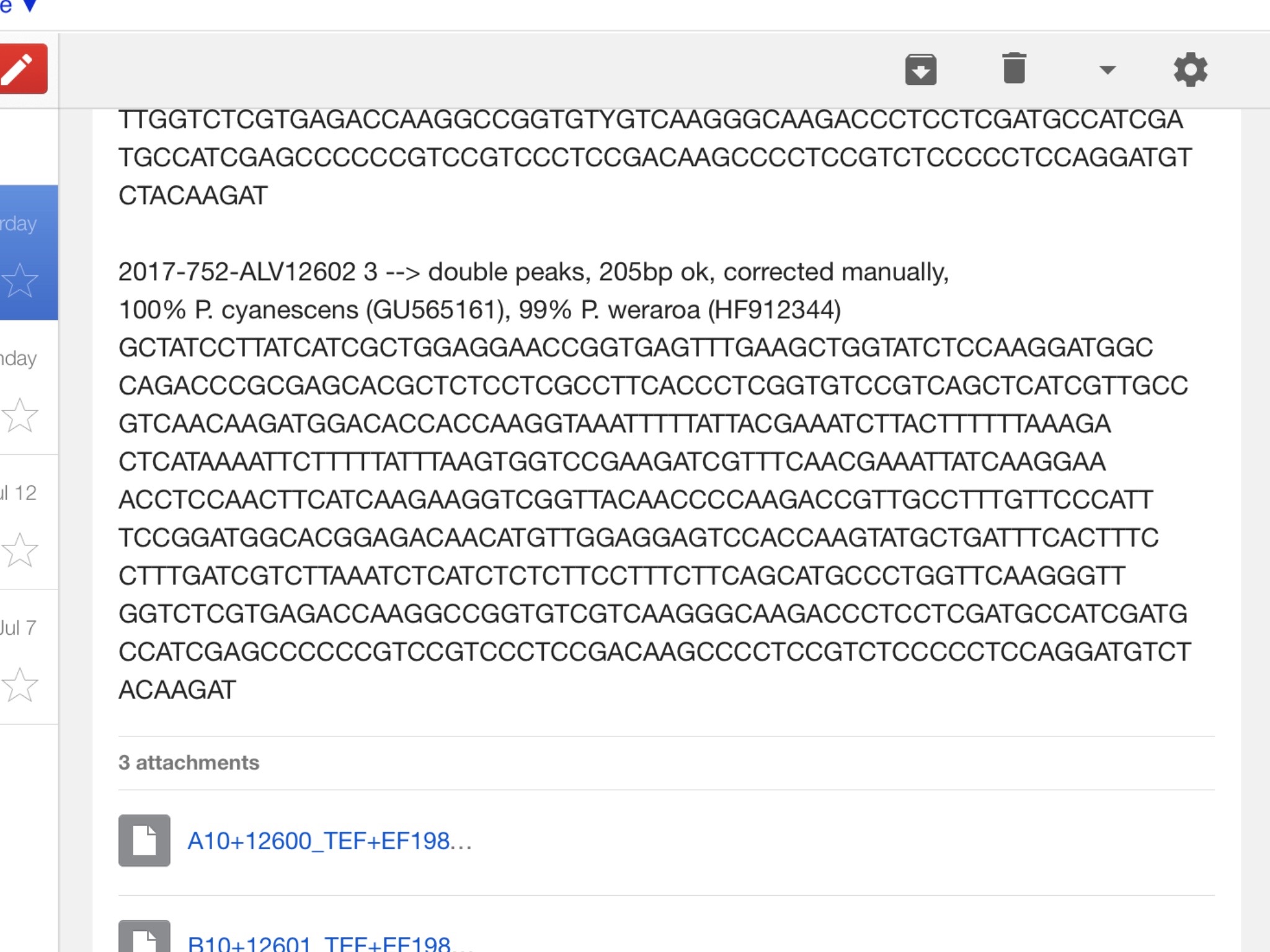Screen dimensions: 1270x952
Task: Star the selected highlighted conversation
Action: 20,280
